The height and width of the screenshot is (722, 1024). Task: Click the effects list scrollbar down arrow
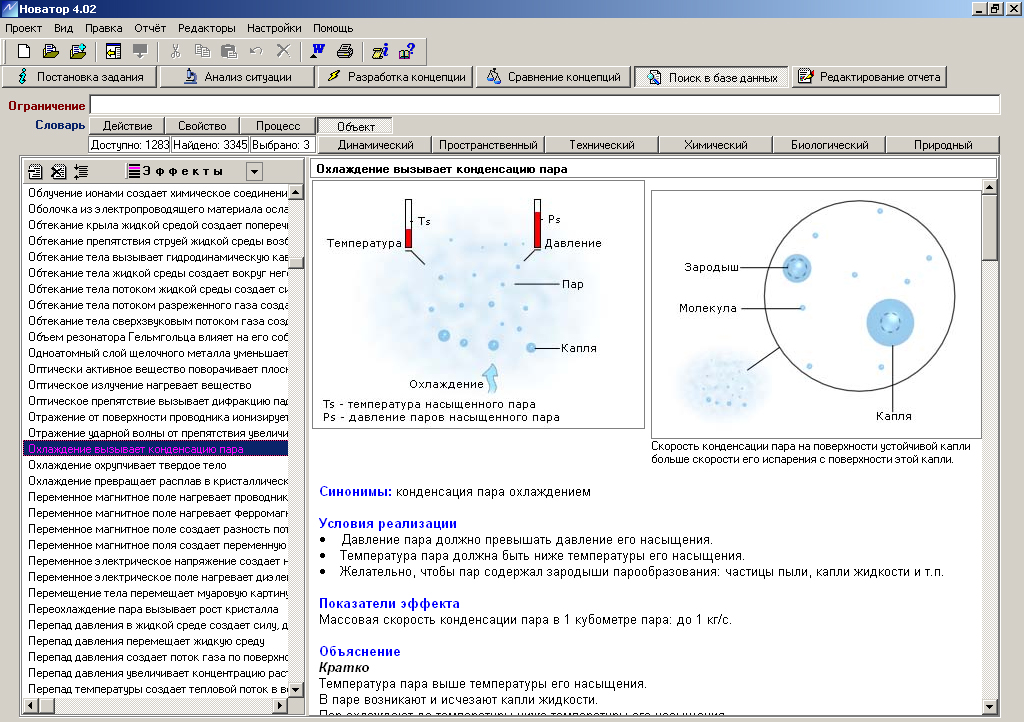[296, 689]
